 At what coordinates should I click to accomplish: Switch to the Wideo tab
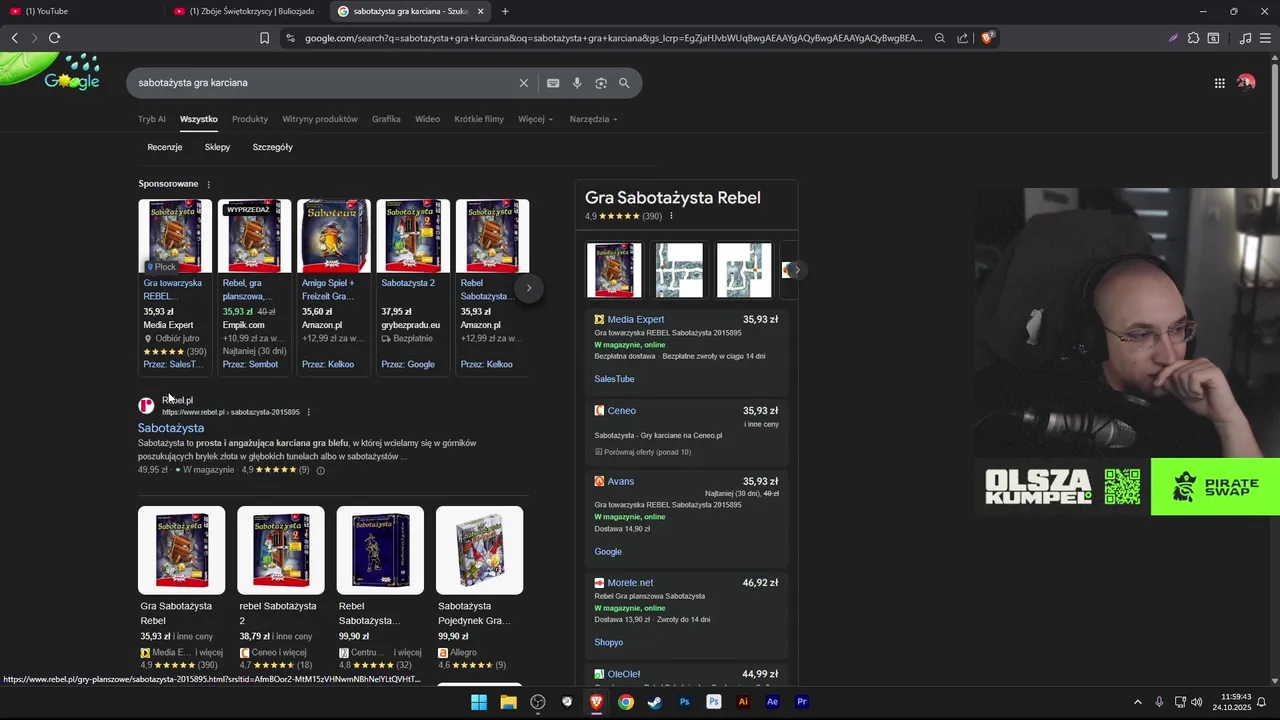[428, 119]
